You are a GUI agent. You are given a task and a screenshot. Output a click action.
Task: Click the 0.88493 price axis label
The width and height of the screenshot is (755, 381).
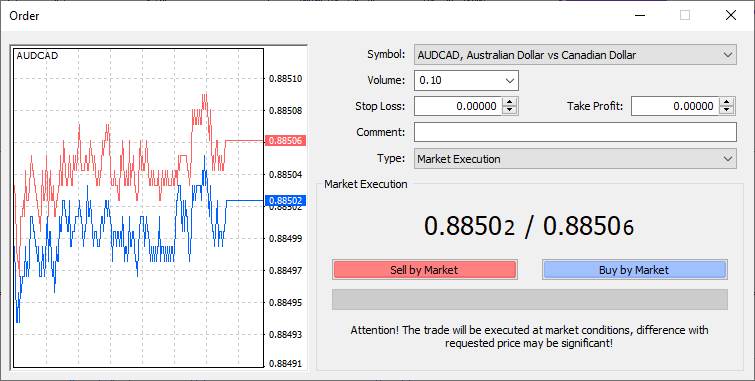(286, 334)
